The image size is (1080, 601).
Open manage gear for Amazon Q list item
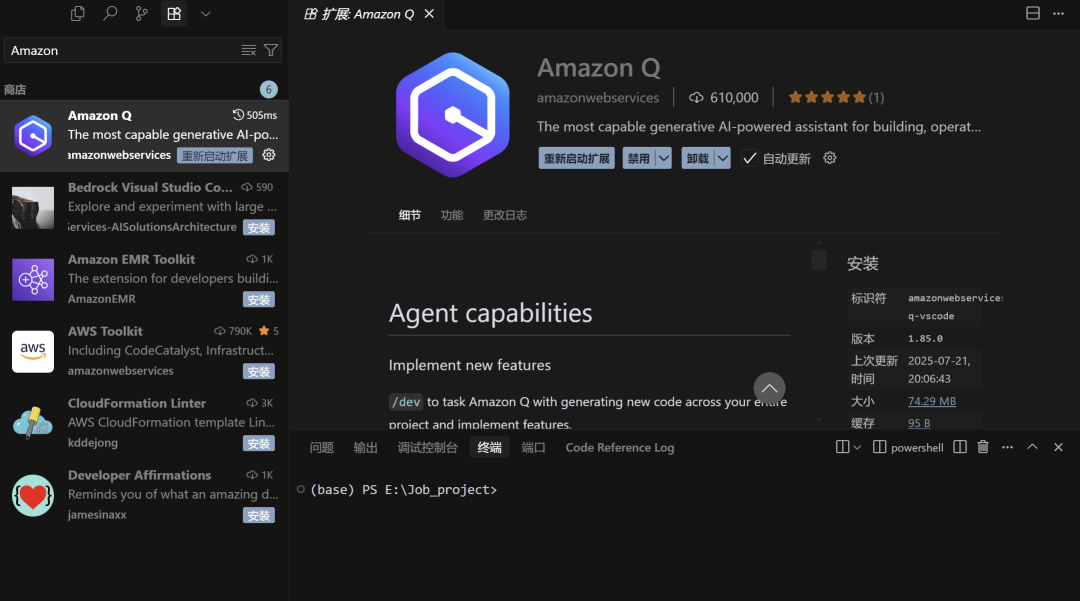pyautogui.click(x=269, y=155)
